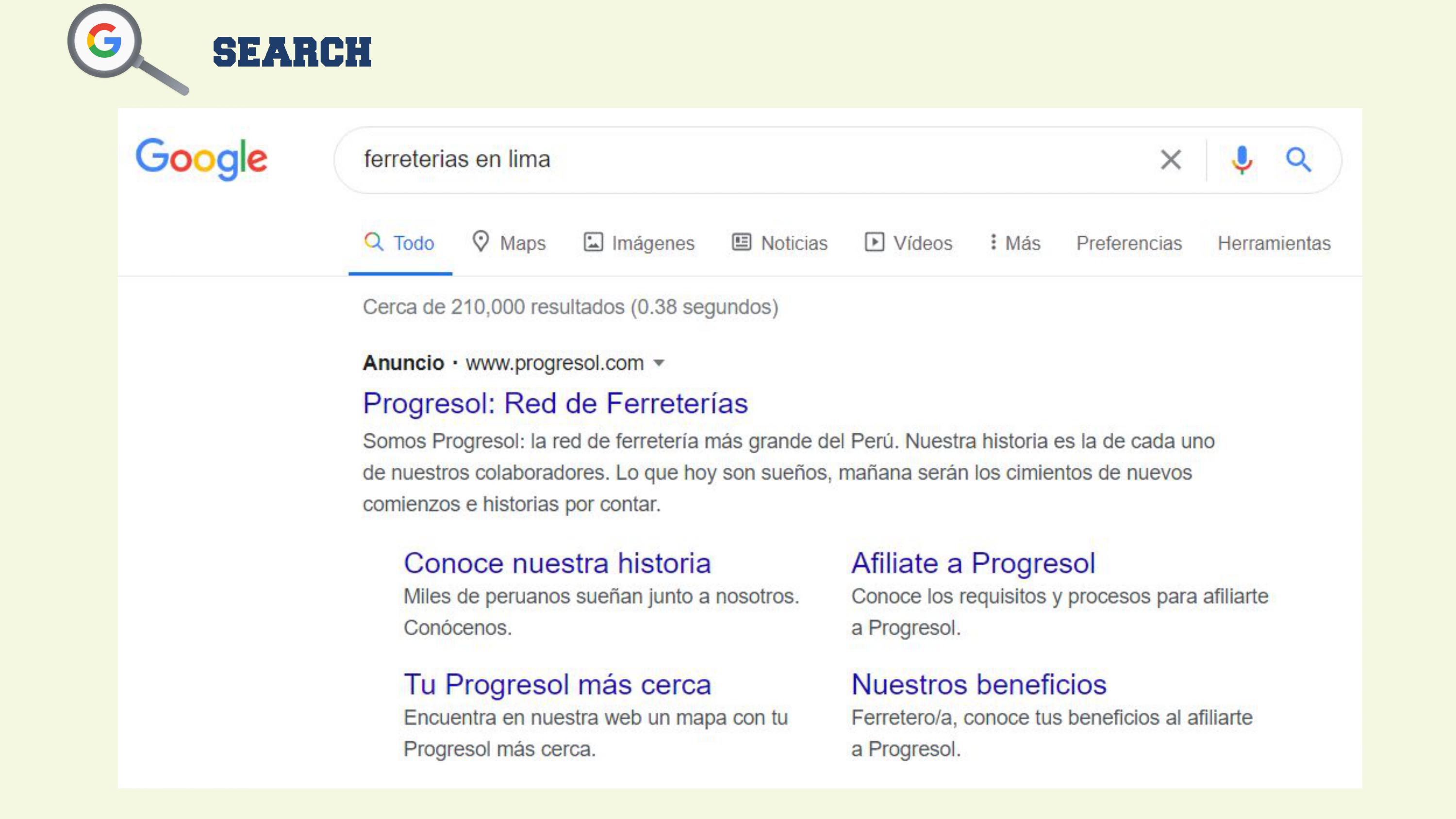Click the 'Anuncio' label

click(x=403, y=363)
